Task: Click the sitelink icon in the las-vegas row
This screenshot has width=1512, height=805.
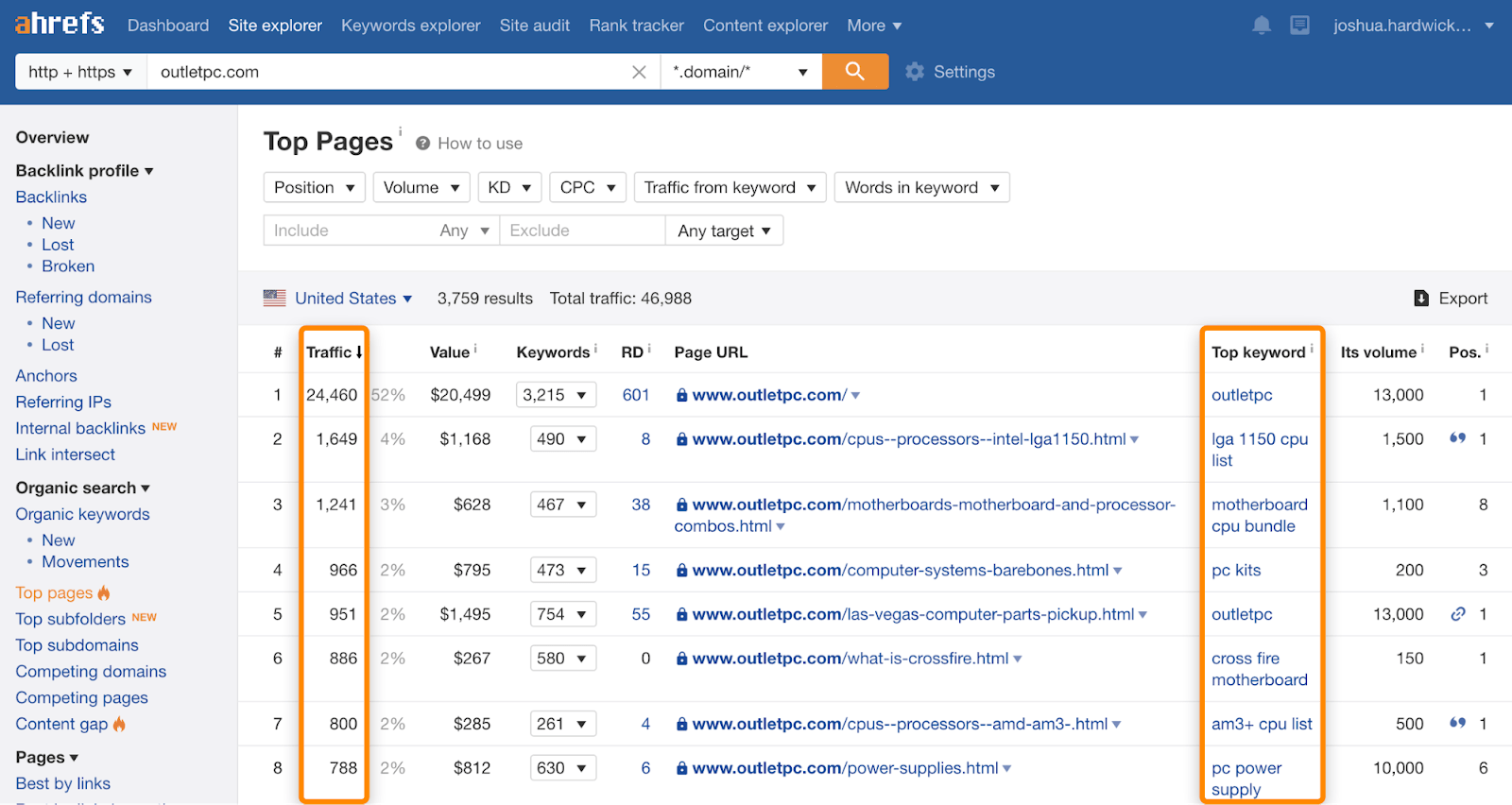Action: [x=1458, y=614]
